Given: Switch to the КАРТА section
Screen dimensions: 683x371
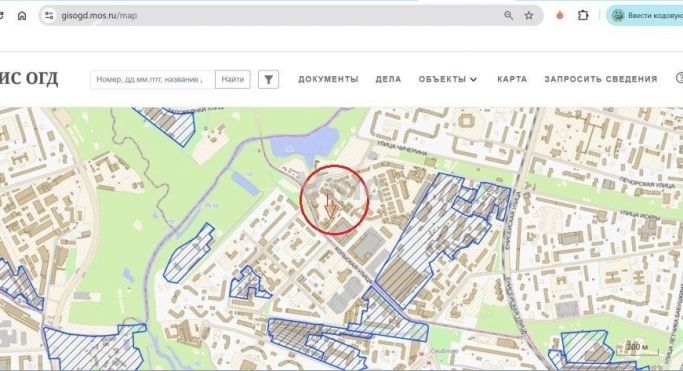Looking at the screenshot, I should tap(512, 79).
